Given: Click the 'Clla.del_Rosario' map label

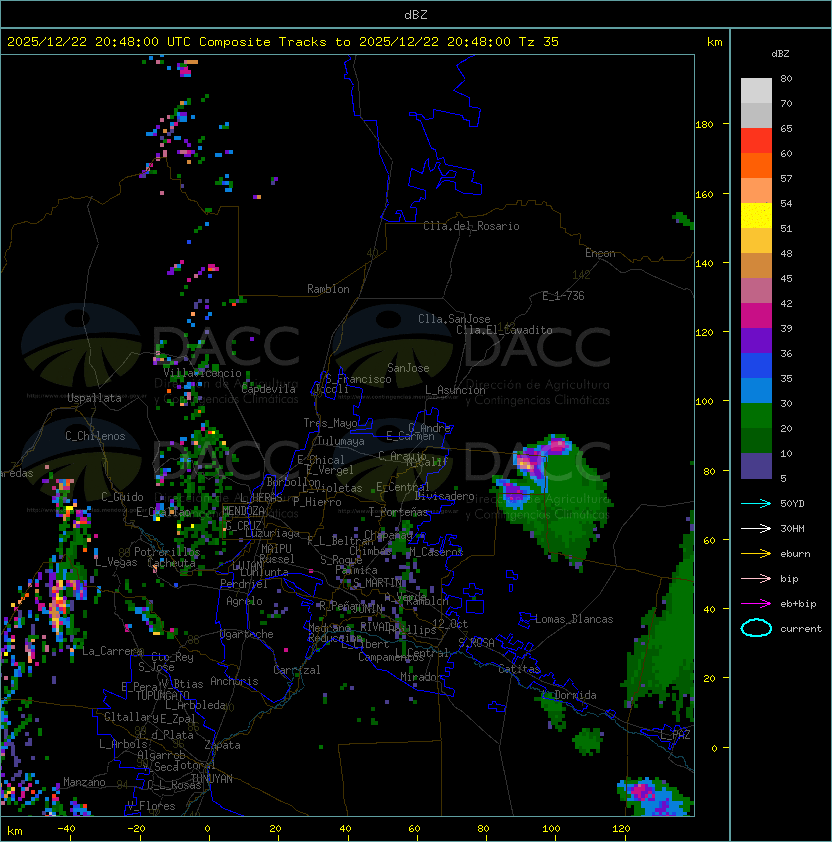Looking at the screenshot, I should [471, 226].
